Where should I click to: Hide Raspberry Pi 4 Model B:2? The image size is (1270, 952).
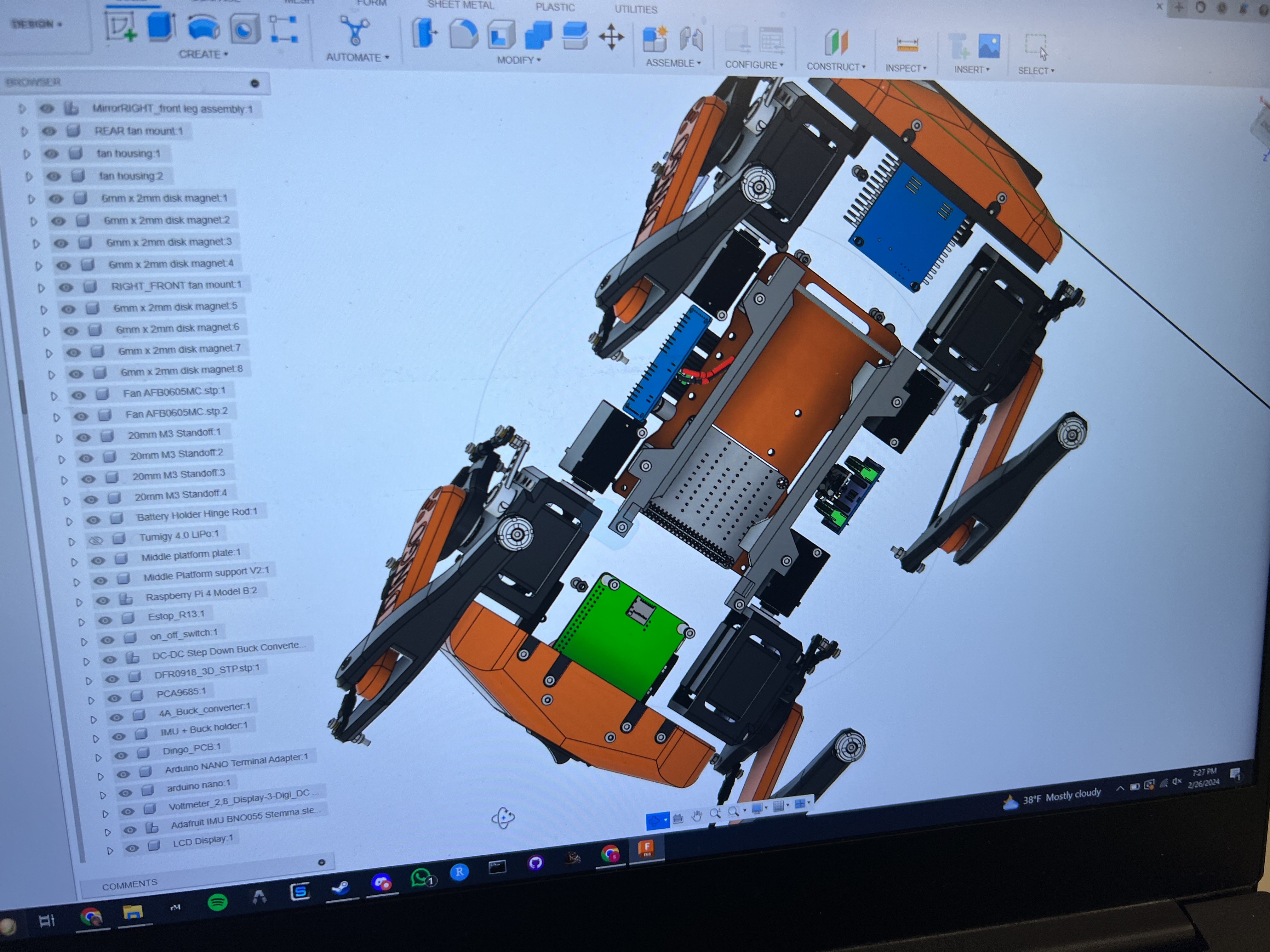coord(103,600)
